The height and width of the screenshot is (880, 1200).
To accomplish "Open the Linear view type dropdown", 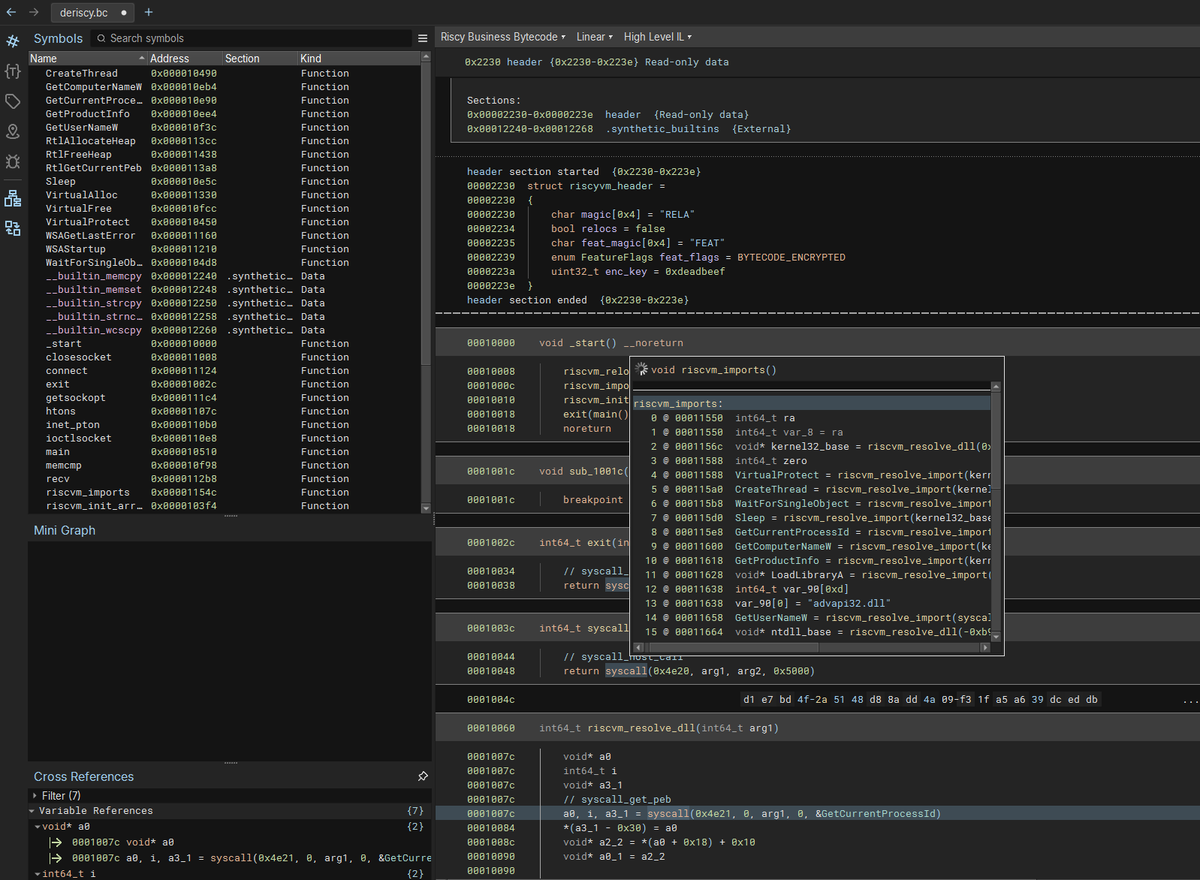I will click(x=594, y=37).
